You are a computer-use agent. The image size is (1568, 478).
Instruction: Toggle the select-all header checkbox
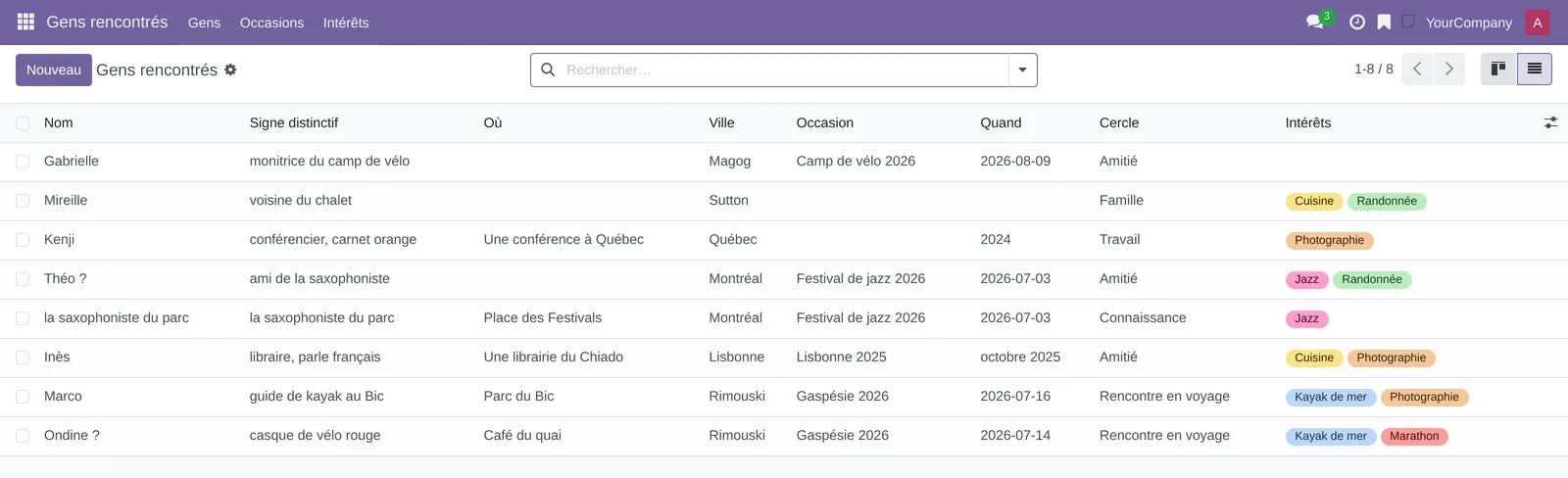pos(23,122)
